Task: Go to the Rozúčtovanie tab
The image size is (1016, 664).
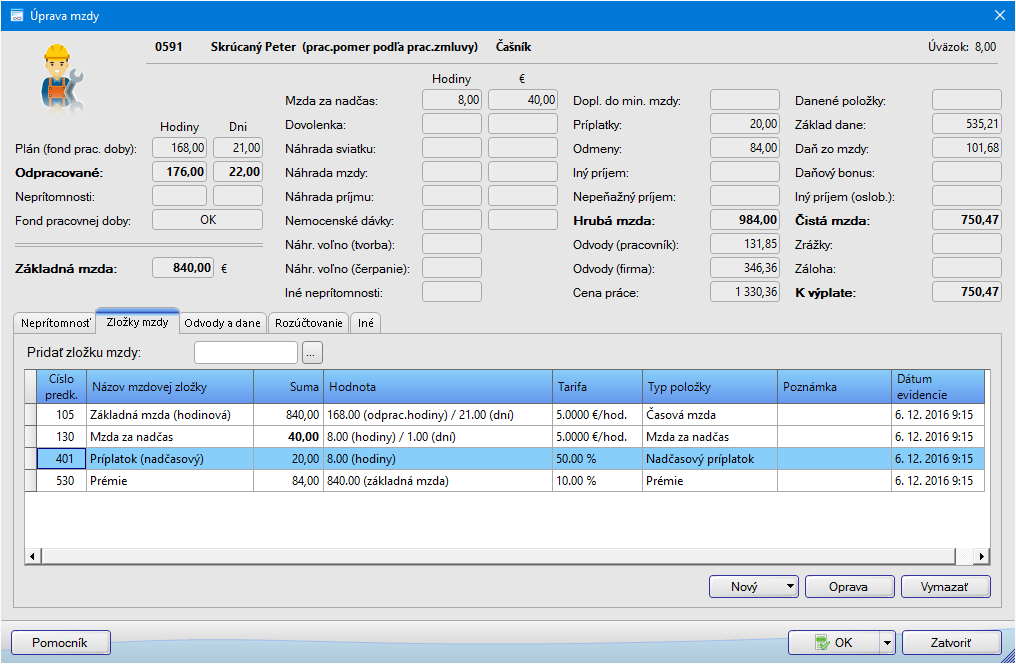Action: click(308, 323)
